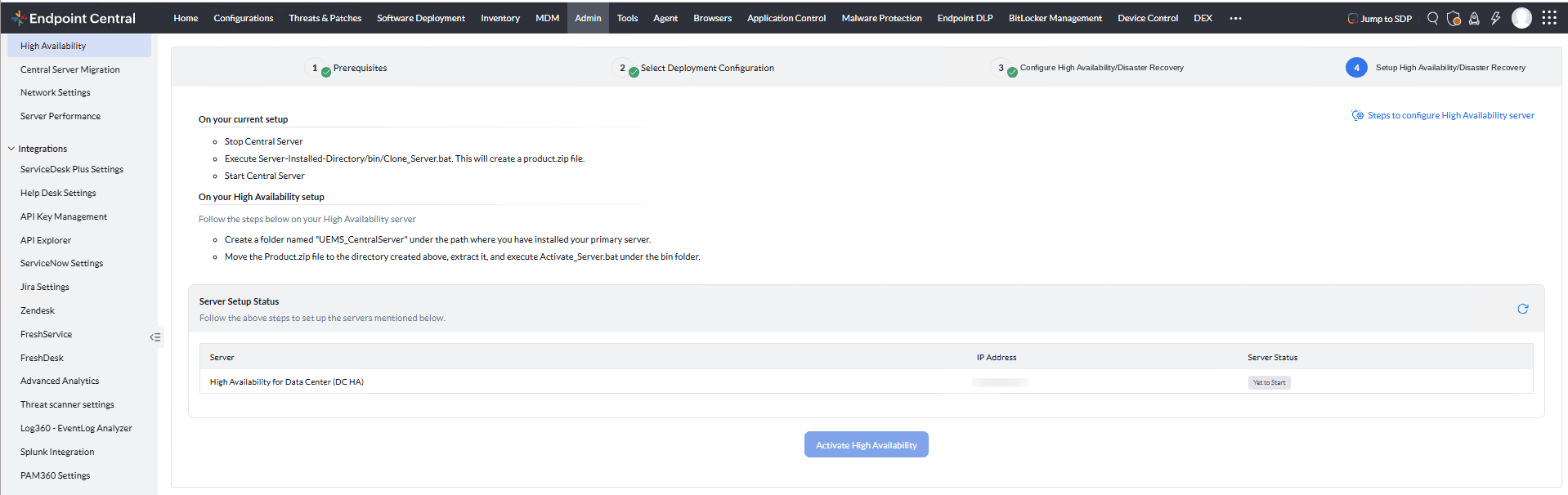The width and height of the screenshot is (1568, 495).
Task: Click the rocket quick-launch icon
Action: click(x=1474, y=18)
